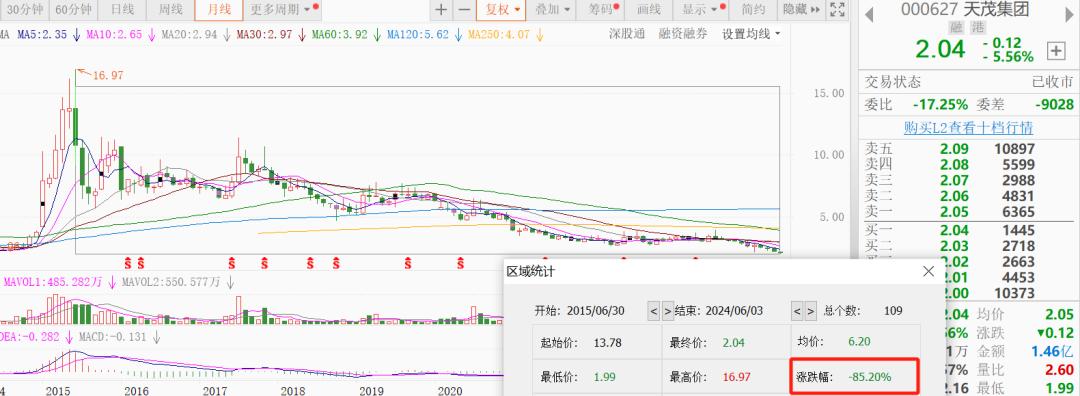Click the 港 badge under stock name
Image resolution: width=1080 pixels, height=396 pixels.
tap(977, 28)
